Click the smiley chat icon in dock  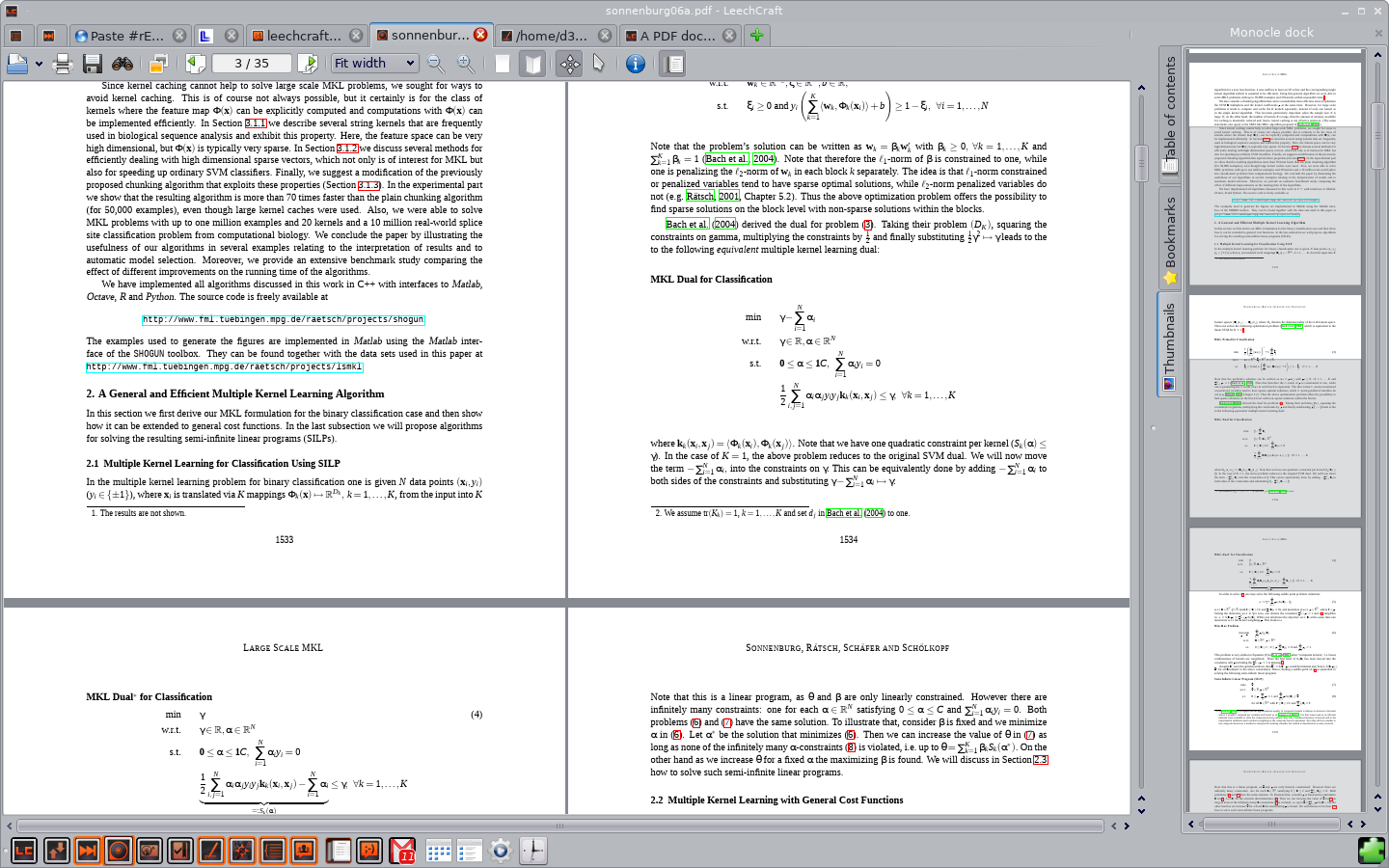pyautogui.click(x=369, y=851)
